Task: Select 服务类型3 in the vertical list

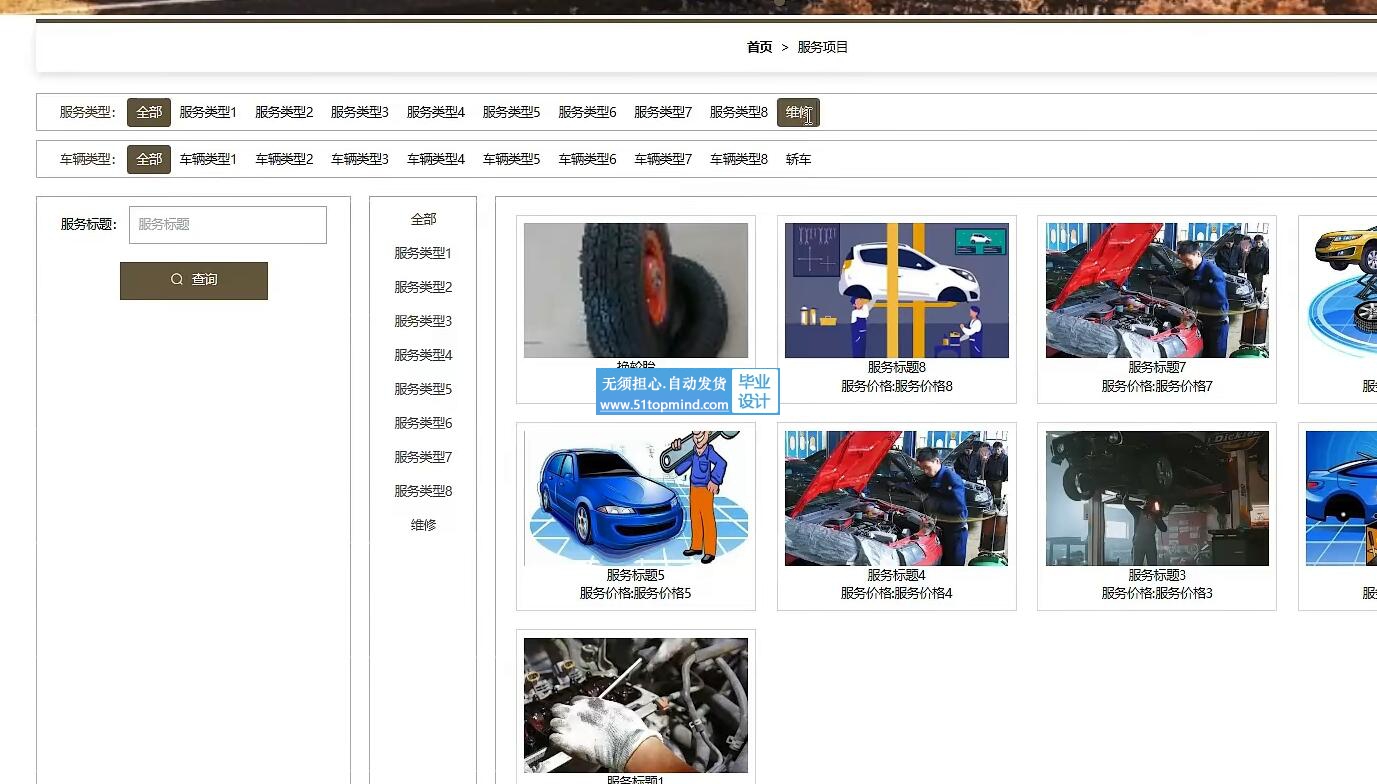Action: (x=423, y=321)
